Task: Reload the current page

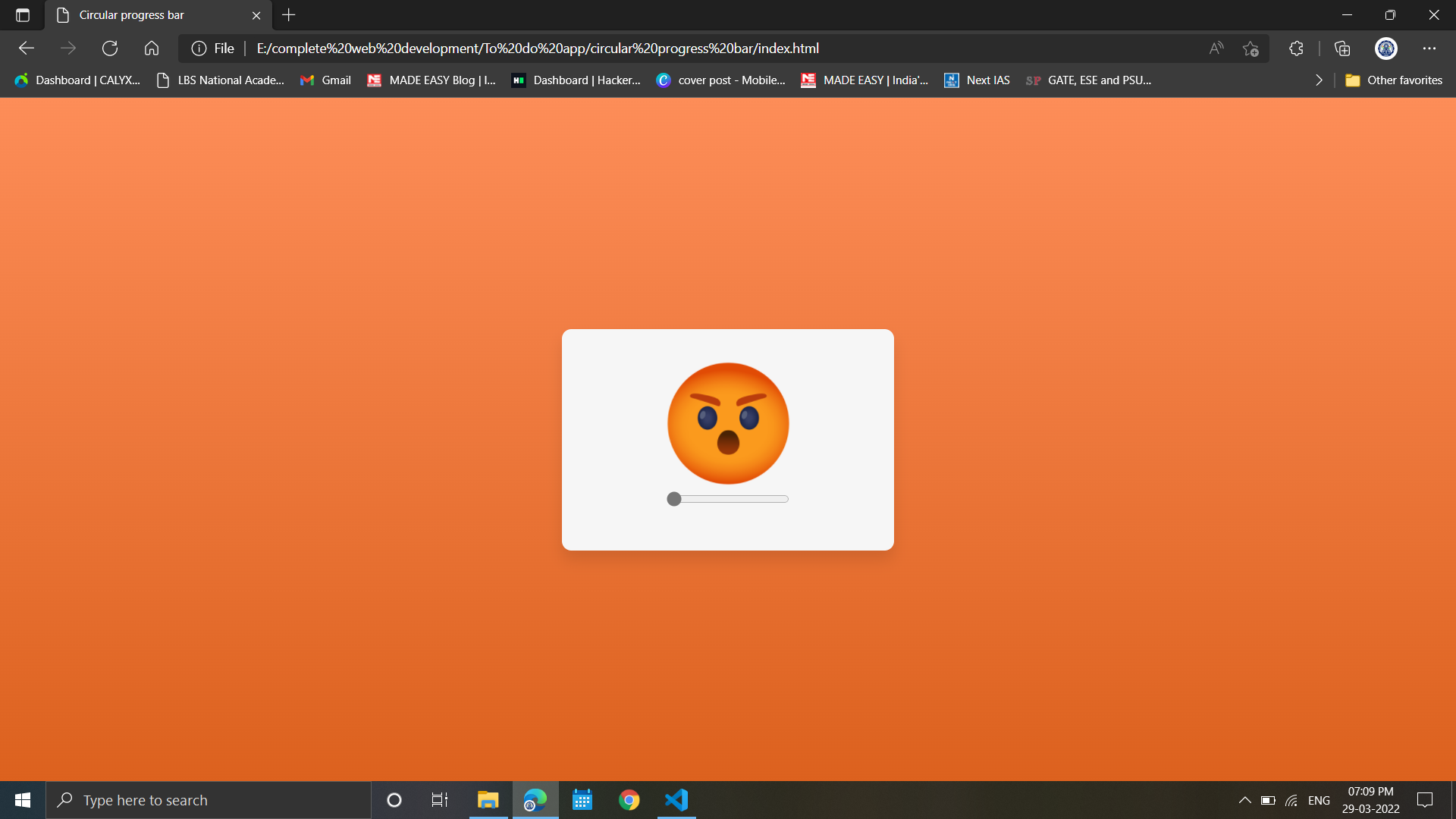Action: click(110, 48)
